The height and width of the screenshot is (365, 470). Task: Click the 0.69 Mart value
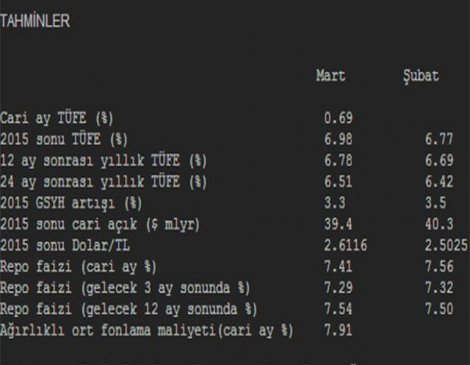338,118
